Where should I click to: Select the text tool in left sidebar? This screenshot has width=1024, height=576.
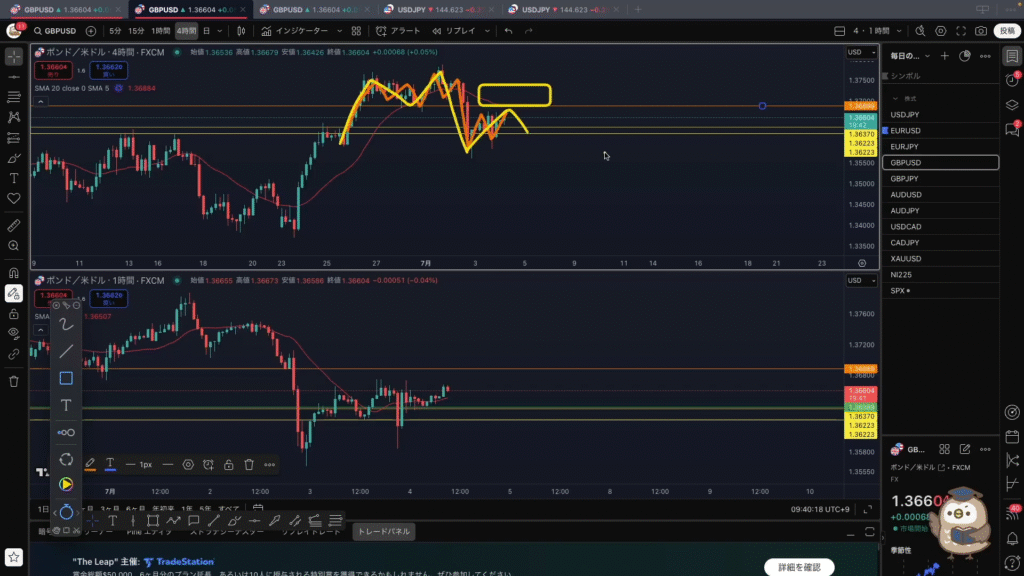pyautogui.click(x=14, y=178)
